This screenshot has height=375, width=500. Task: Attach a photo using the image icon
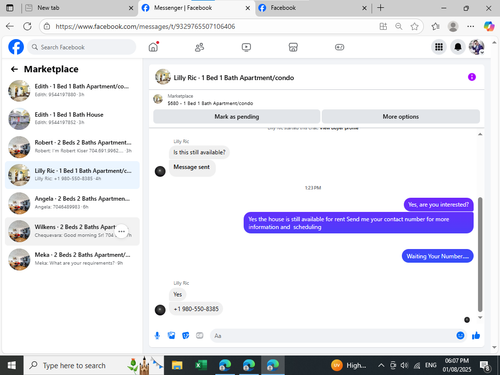click(171, 336)
